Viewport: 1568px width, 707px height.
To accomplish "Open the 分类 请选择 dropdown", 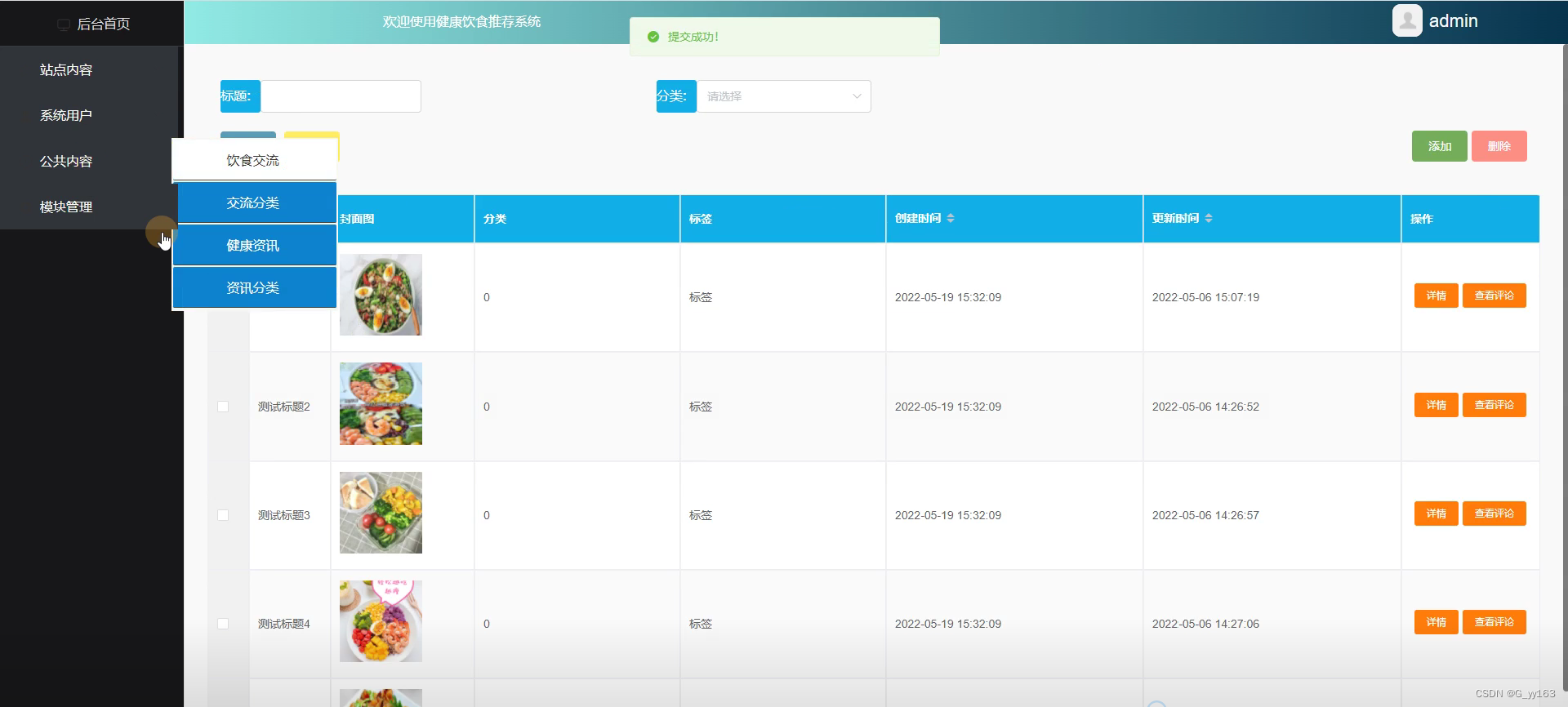I will 784,96.
